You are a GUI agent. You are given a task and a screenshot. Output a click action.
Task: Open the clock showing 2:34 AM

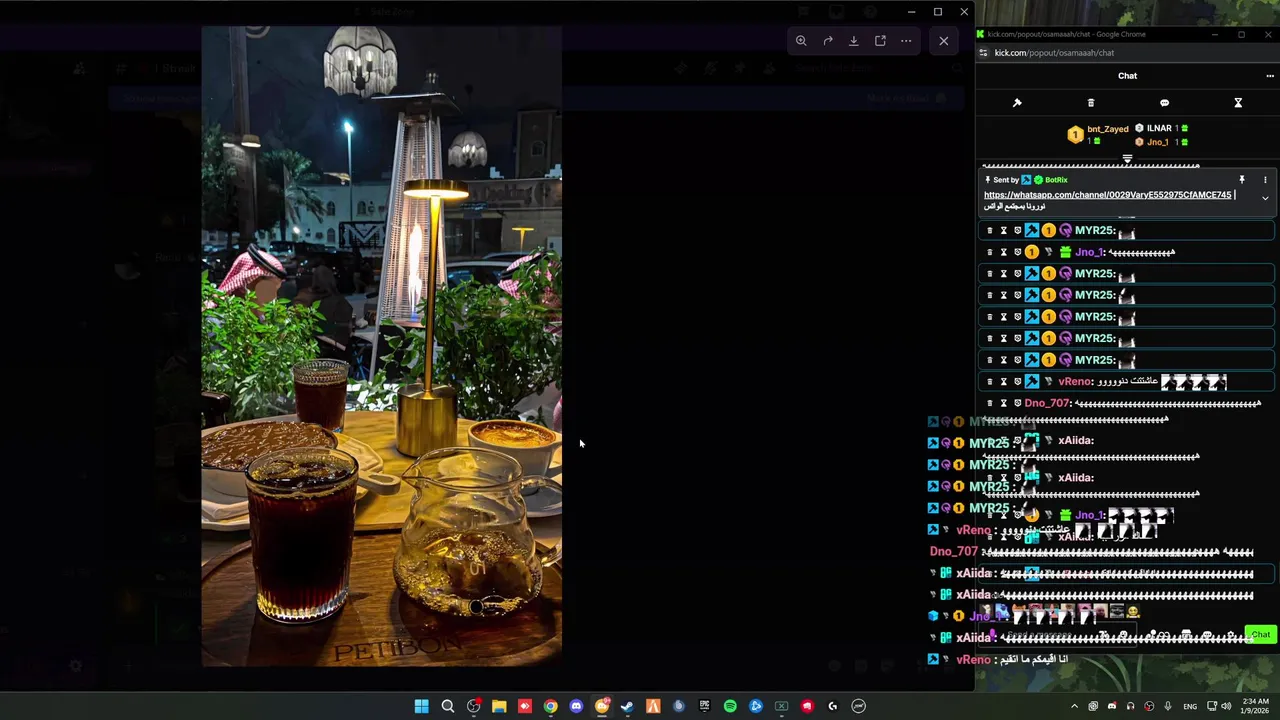point(1255,706)
